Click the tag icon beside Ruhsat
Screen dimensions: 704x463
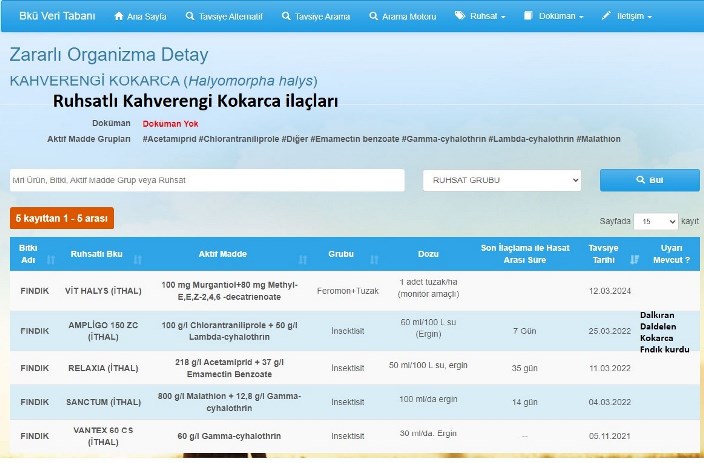(x=460, y=17)
